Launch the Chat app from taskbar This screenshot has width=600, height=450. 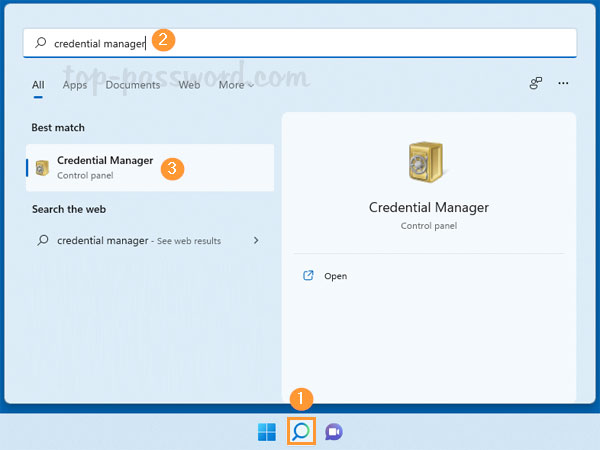(x=334, y=431)
